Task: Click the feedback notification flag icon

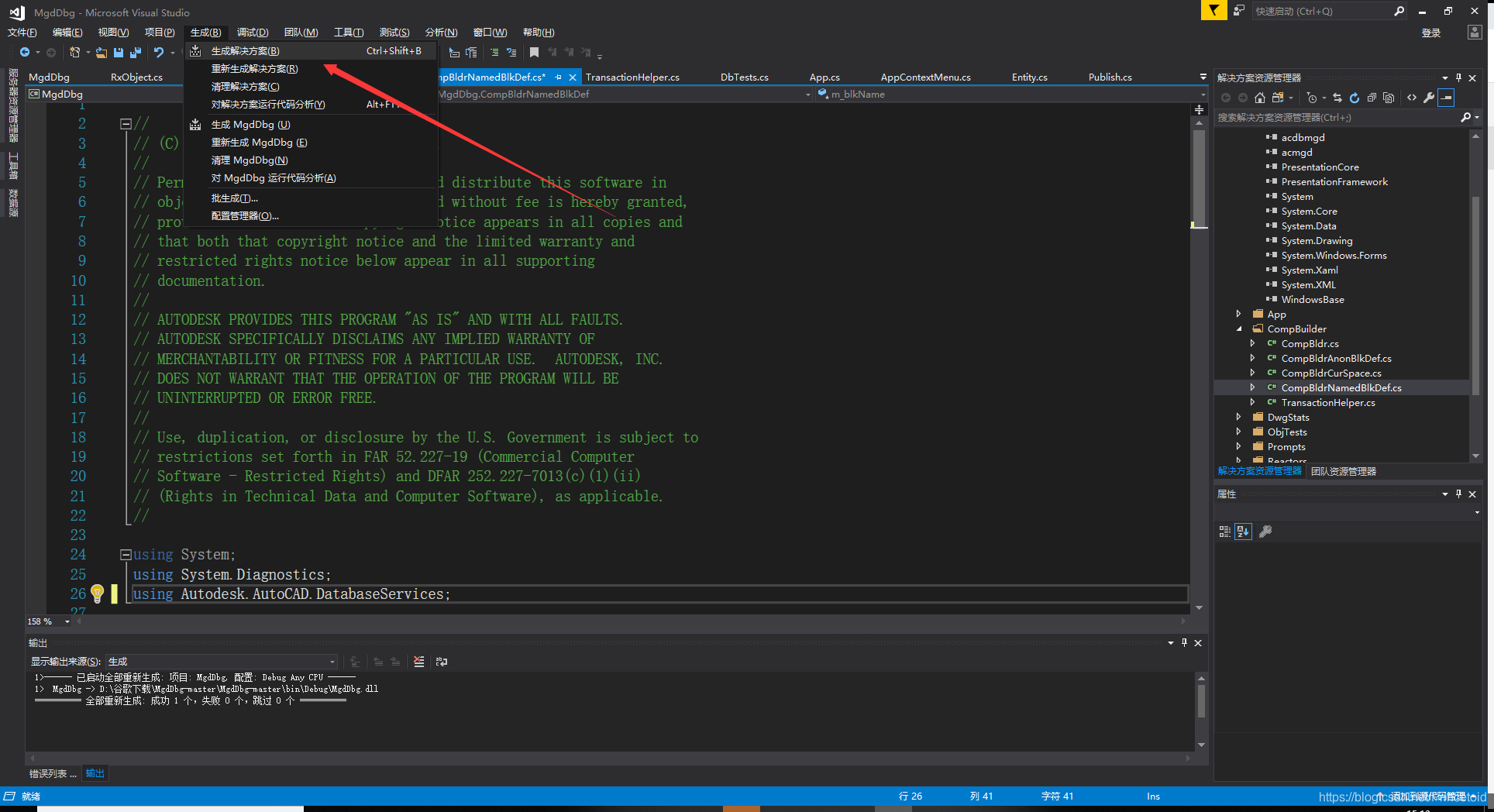Action: 1213,10
